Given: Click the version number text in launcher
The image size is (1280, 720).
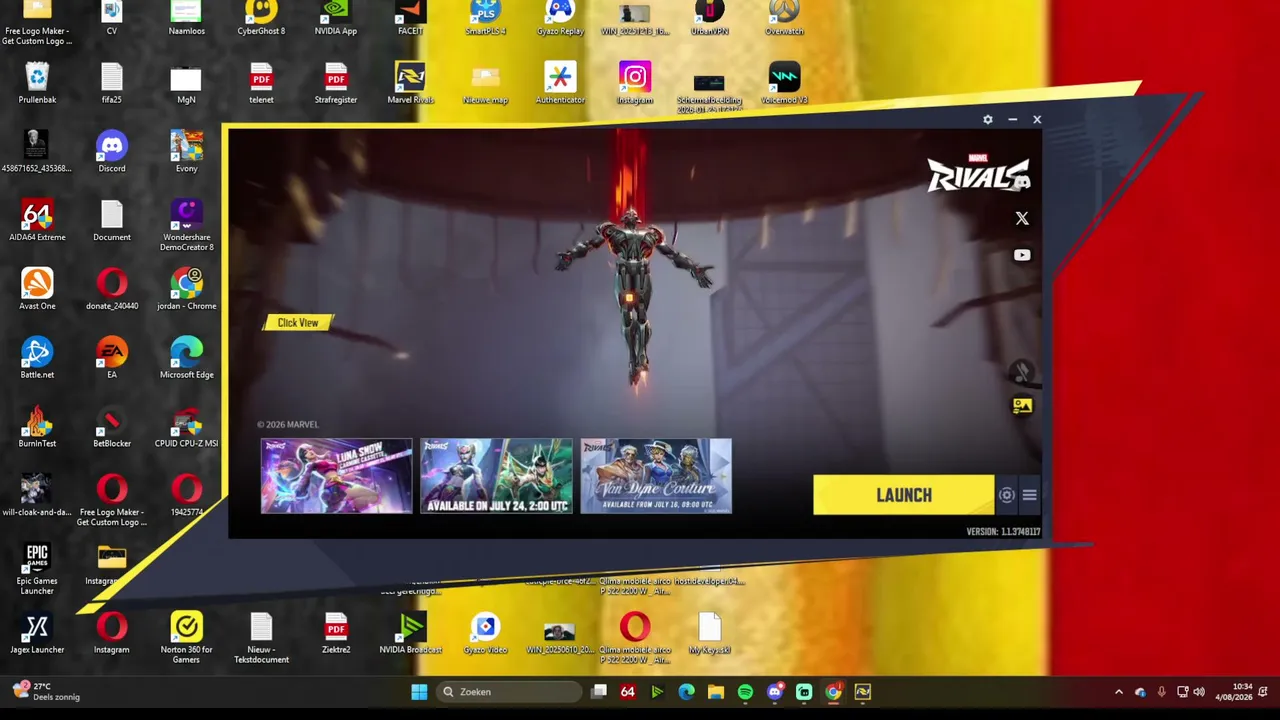Looking at the screenshot, I should [x=1003, y=531].
